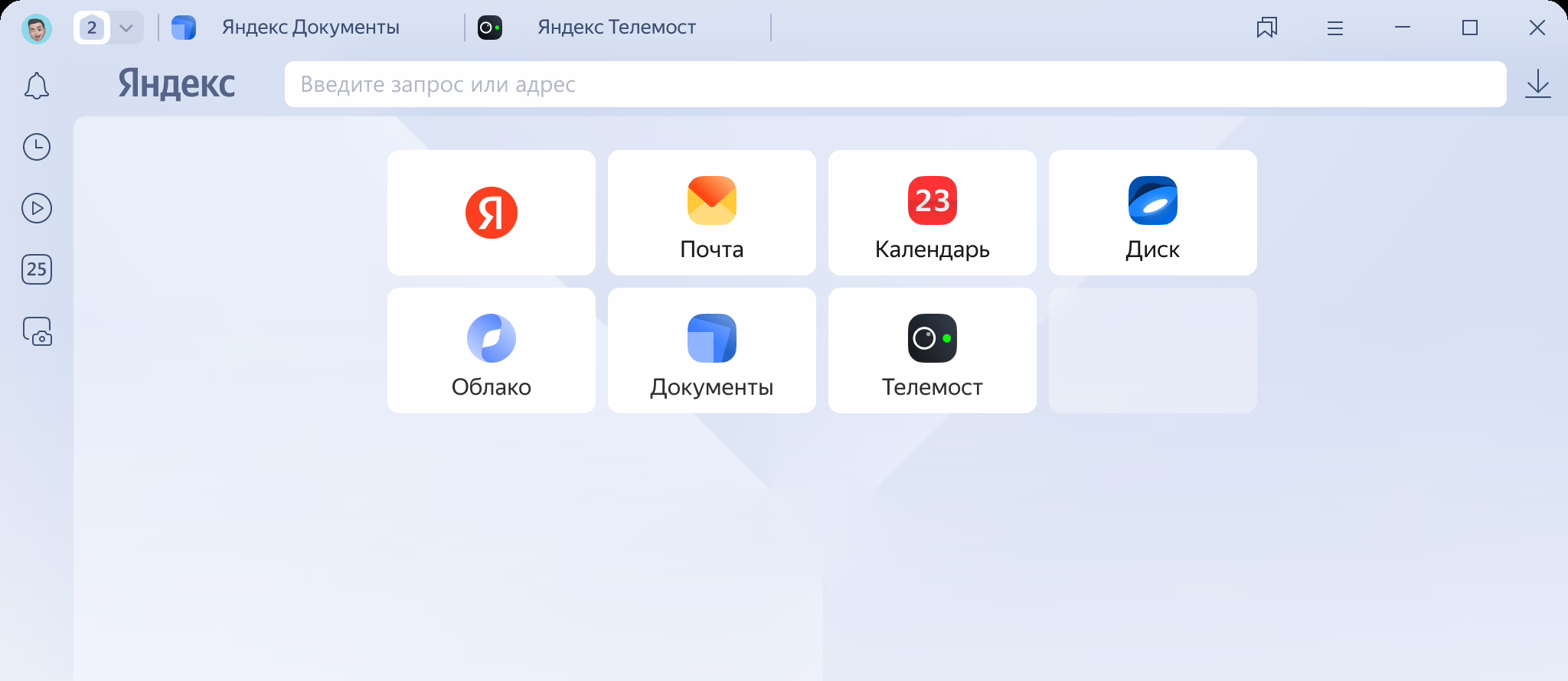
Task: Open the bookmarks icon in title bar
Action: coord(1267,28)
